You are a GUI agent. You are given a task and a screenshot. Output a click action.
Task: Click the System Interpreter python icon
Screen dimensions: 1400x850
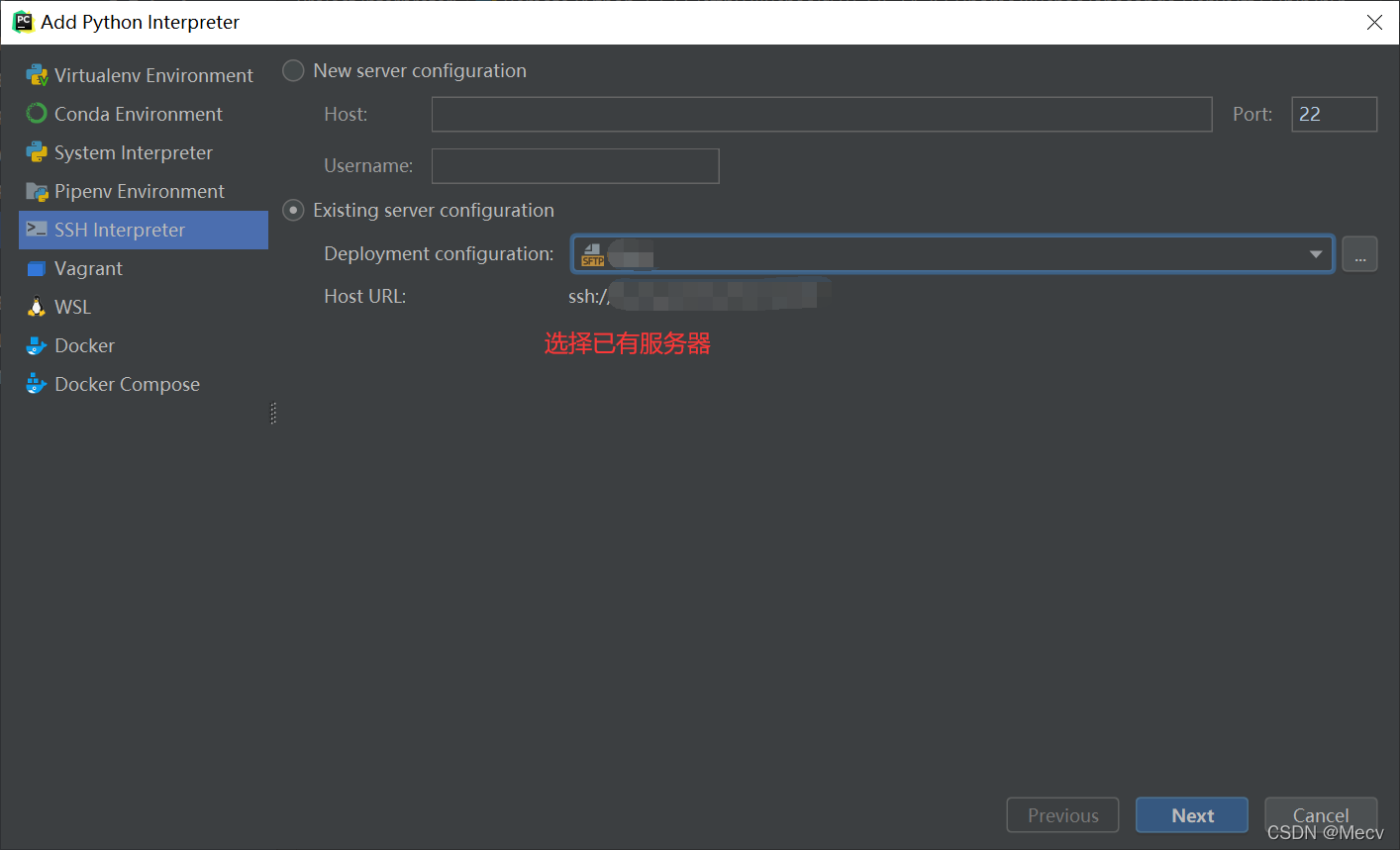click(x=37, y=152)
